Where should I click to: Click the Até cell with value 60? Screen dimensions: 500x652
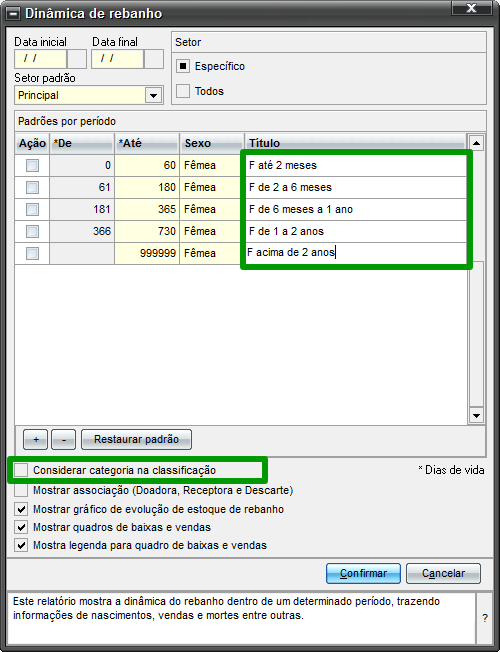(147, 165)
